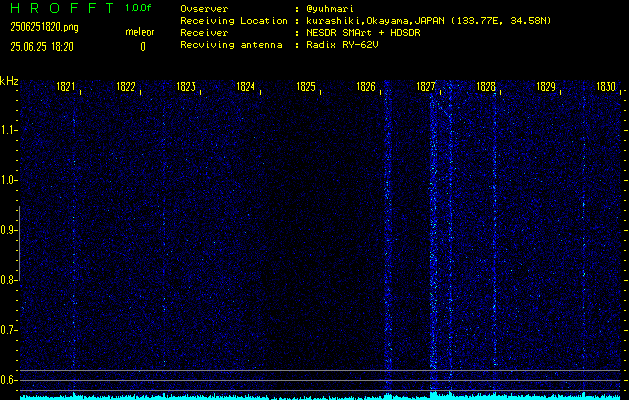The width and height of the screenshot is (629, 400).
Task: Click the Ovserver field label
Action: tap(204, 9)
